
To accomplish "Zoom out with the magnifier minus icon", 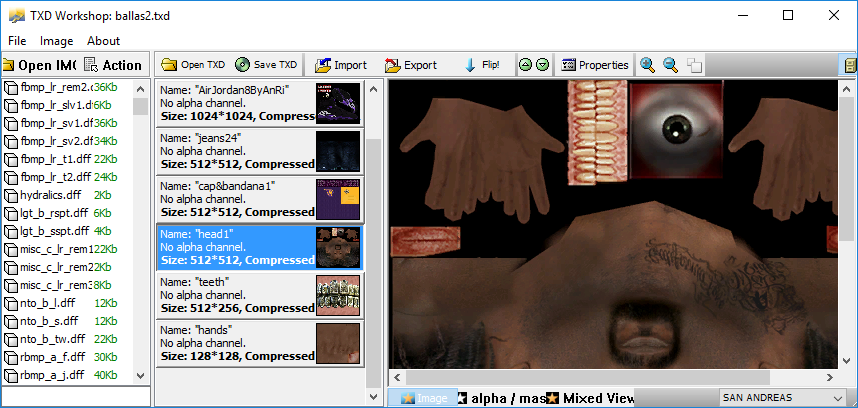I will (671, 65).
